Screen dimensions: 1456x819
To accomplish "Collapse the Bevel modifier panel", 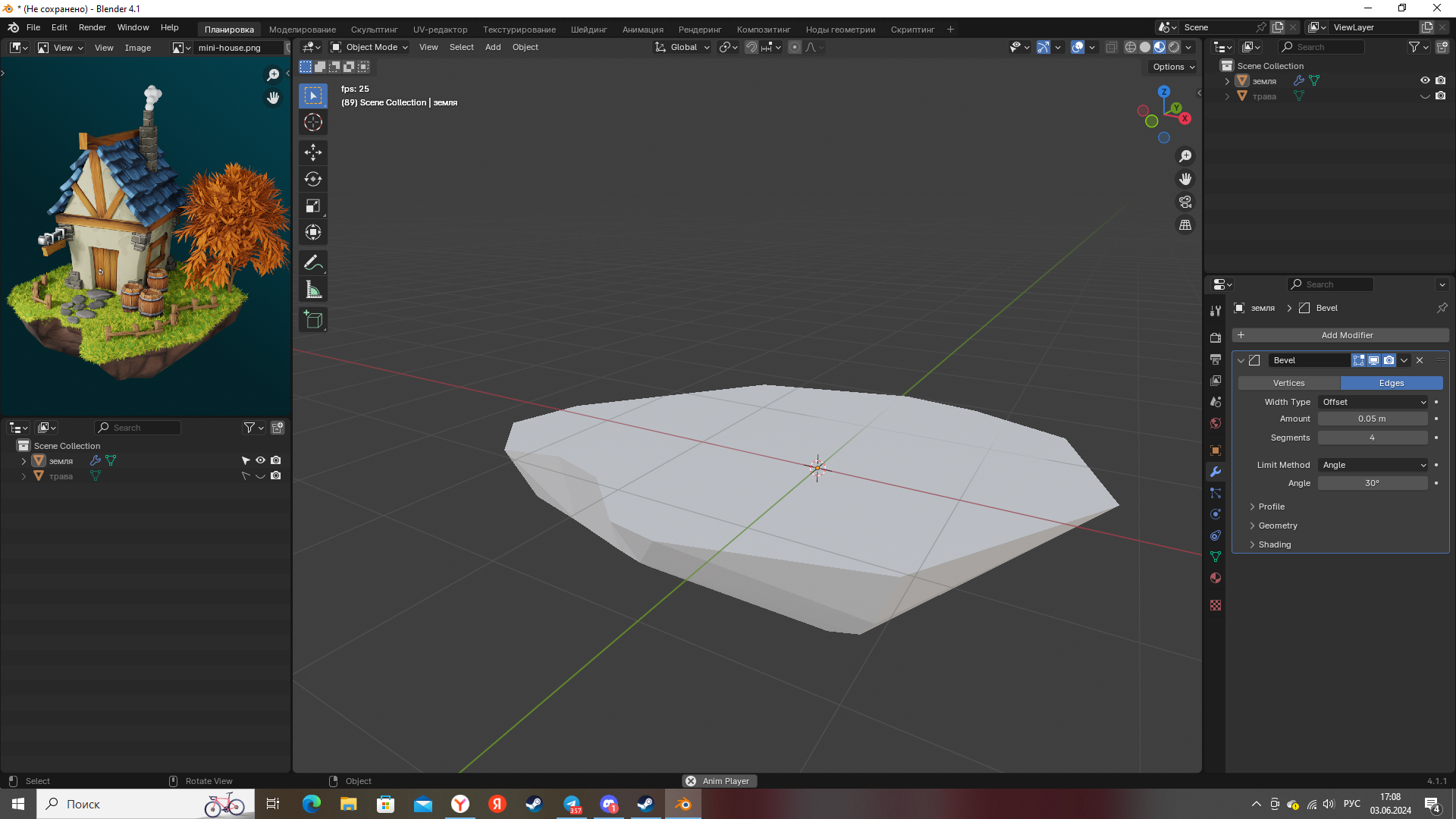I will (x=1241, y=360).
